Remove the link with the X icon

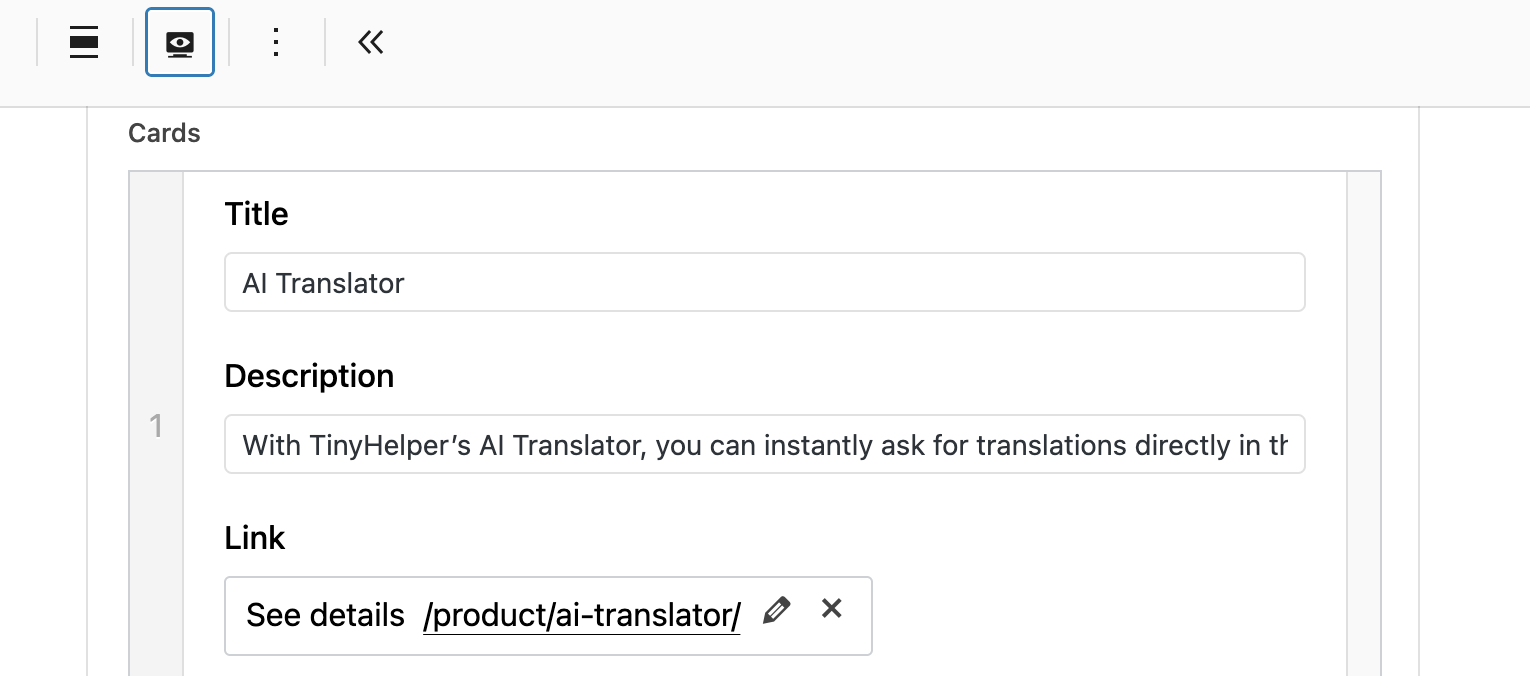831,608
